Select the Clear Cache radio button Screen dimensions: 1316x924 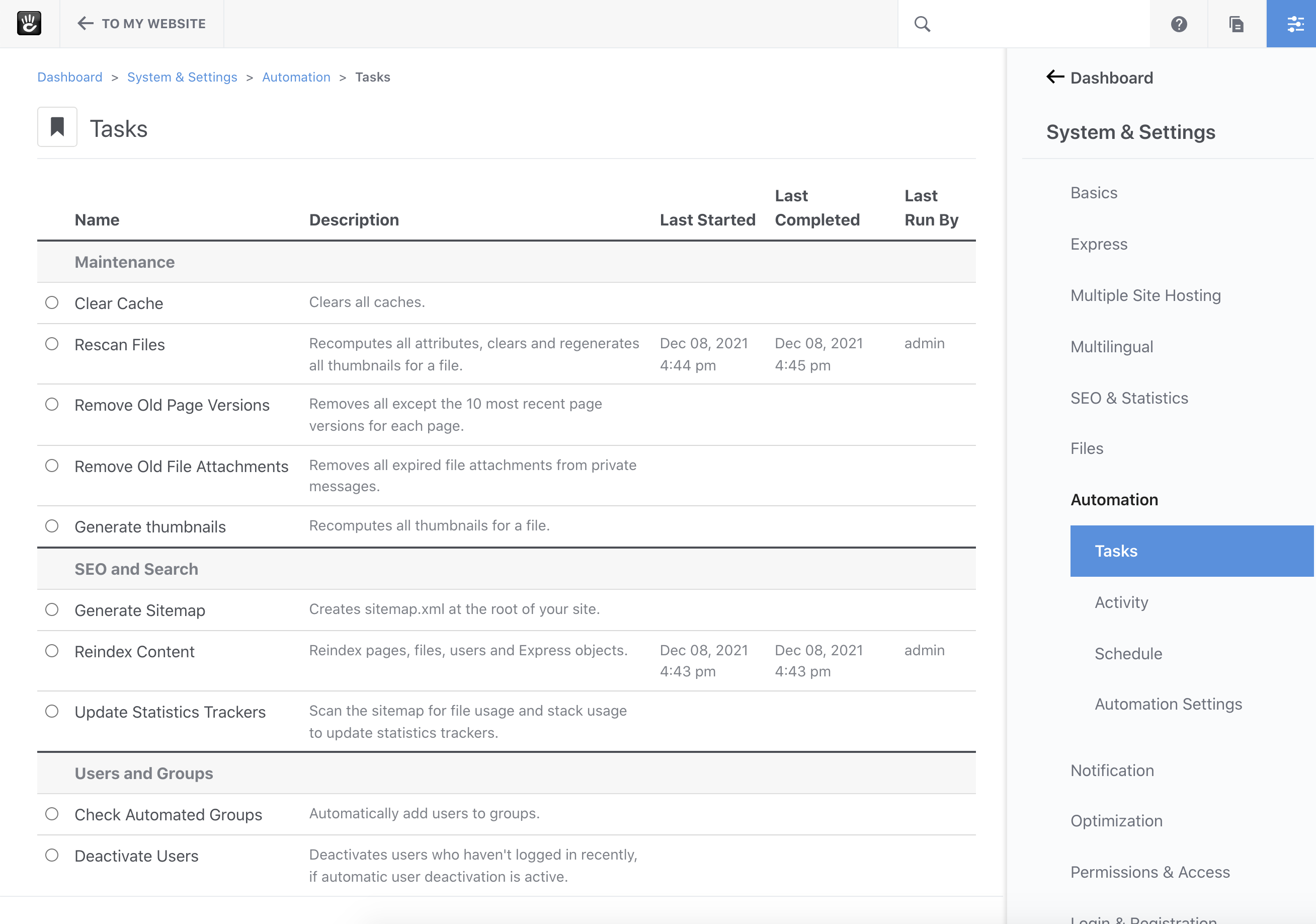pos(52,303)
